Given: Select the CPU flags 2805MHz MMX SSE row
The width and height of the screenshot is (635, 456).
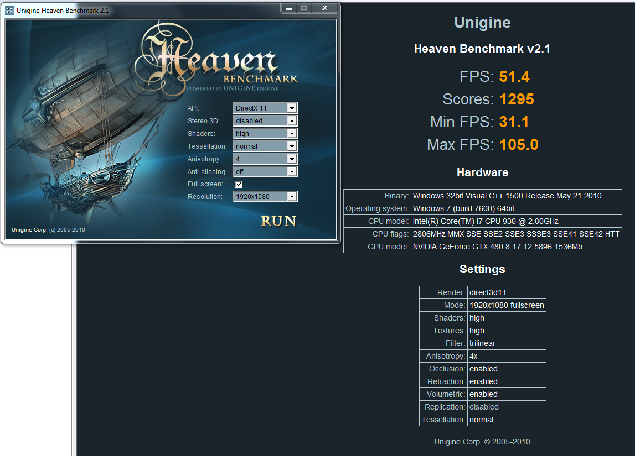Looking at the screenshot, I should coord(482,234).
